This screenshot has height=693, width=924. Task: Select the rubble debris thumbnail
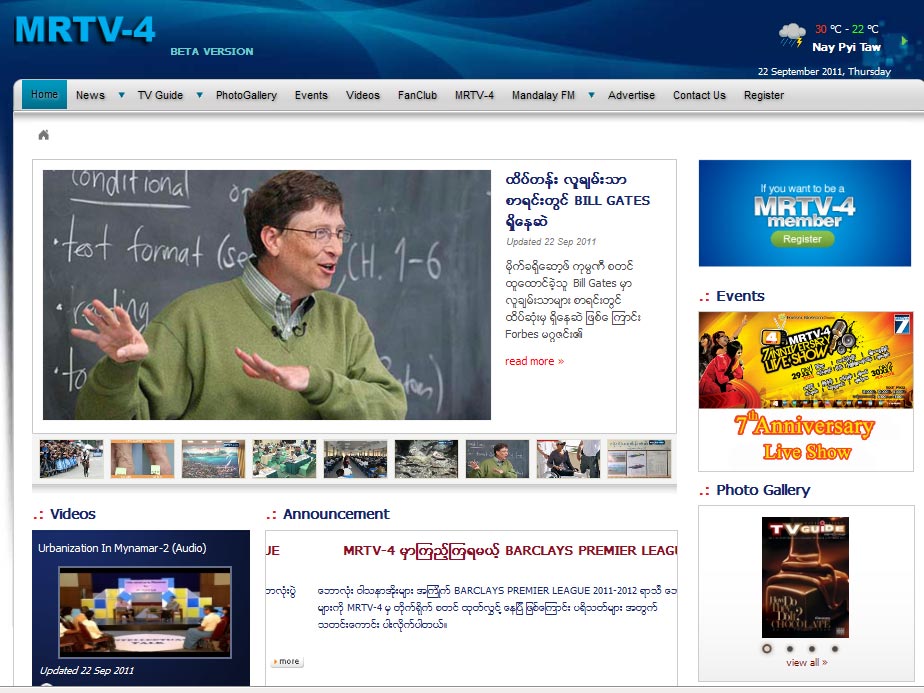point(426,458)
